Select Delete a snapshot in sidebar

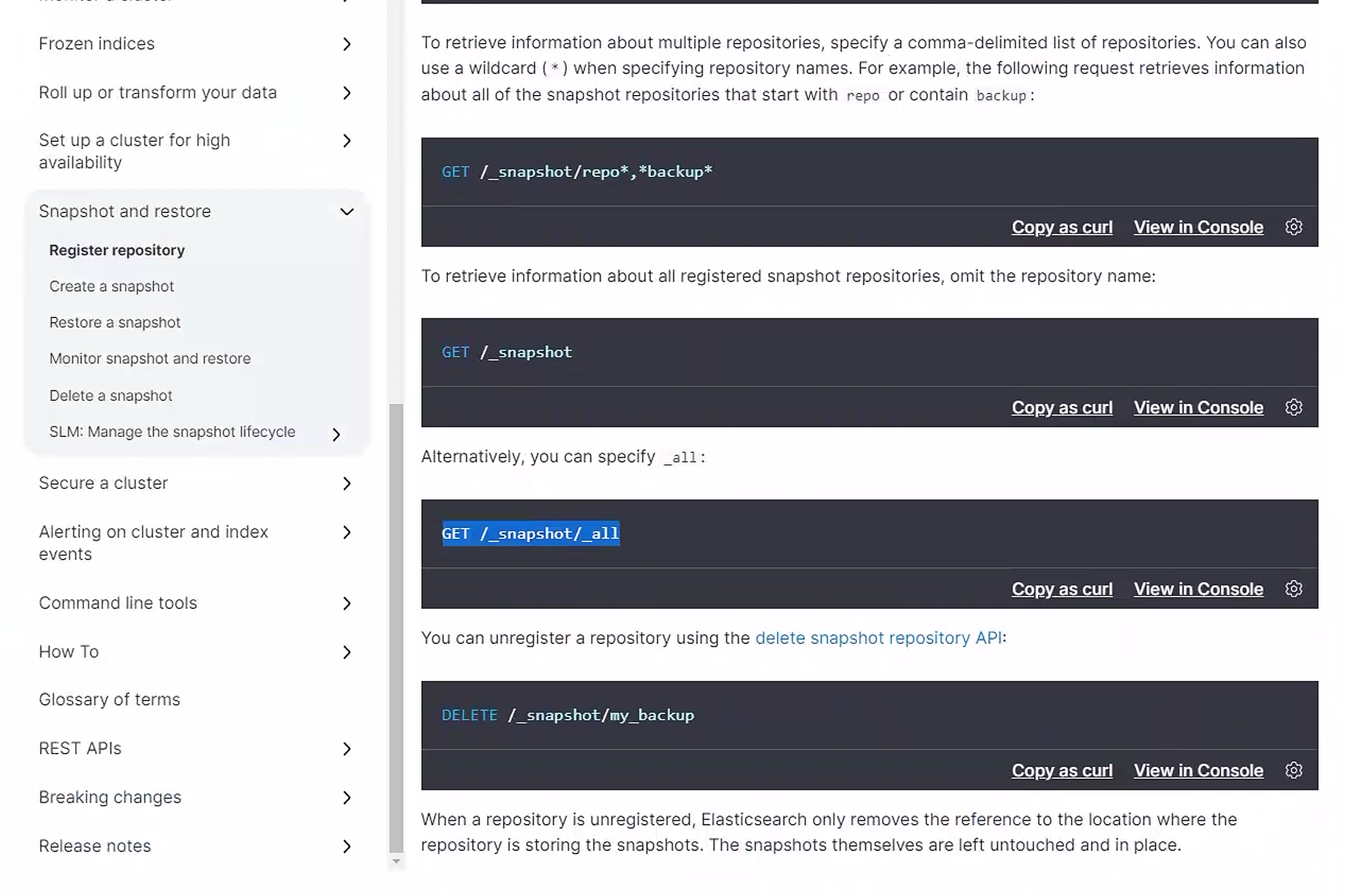tap(111, 395)
